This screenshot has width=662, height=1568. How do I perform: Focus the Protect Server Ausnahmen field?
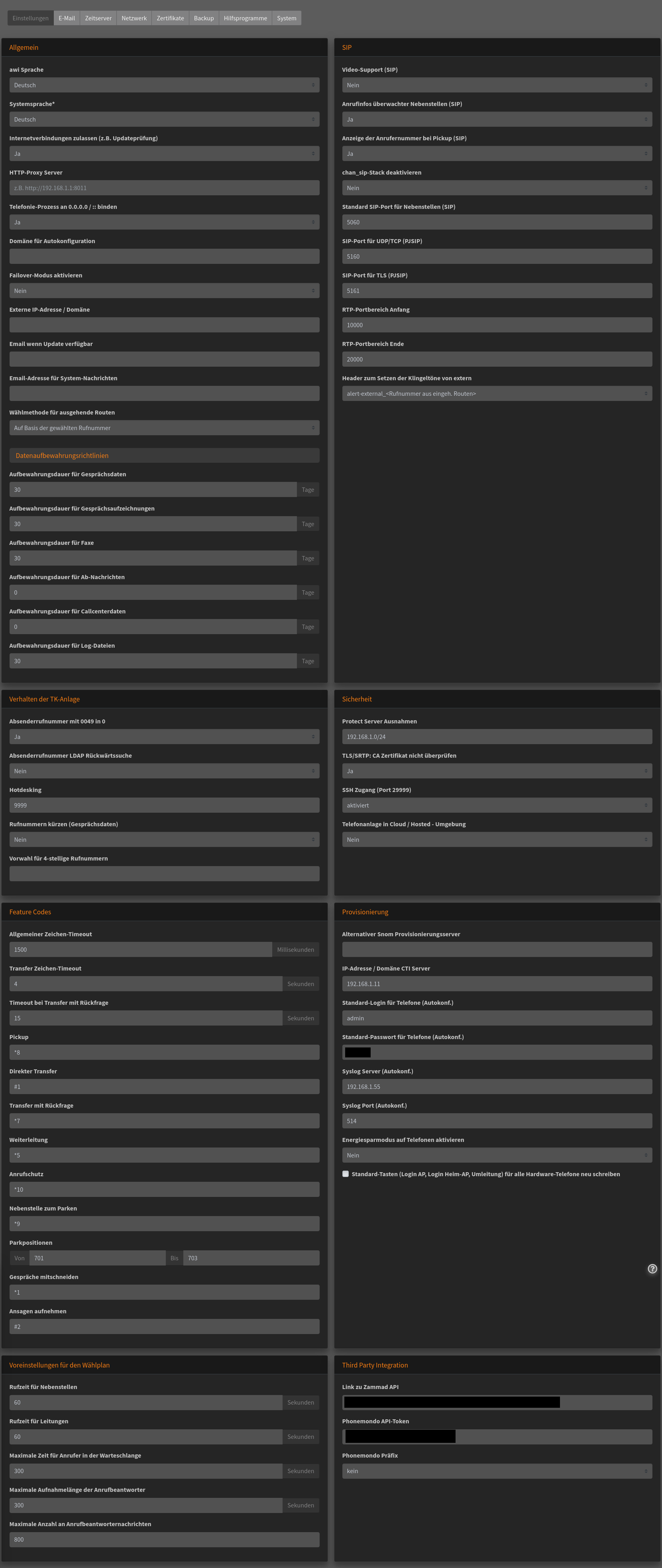tap(497, 737)
